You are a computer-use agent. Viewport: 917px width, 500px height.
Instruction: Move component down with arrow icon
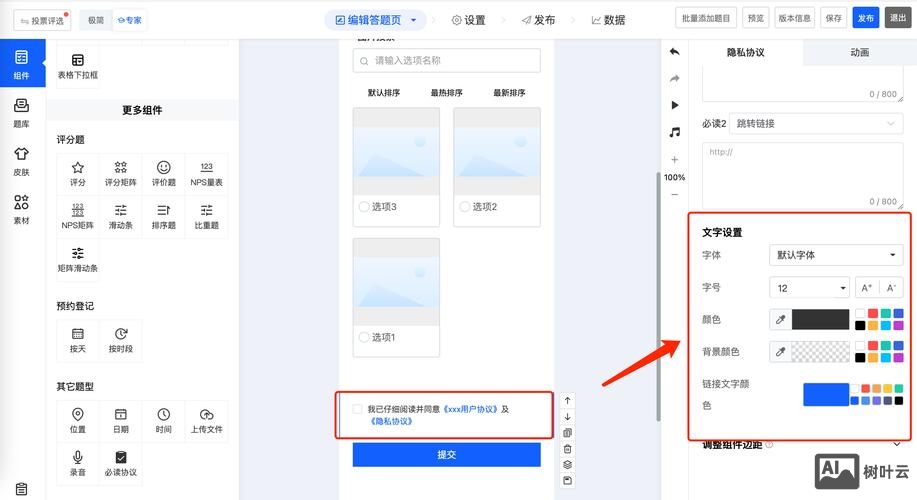coord(567,416)
